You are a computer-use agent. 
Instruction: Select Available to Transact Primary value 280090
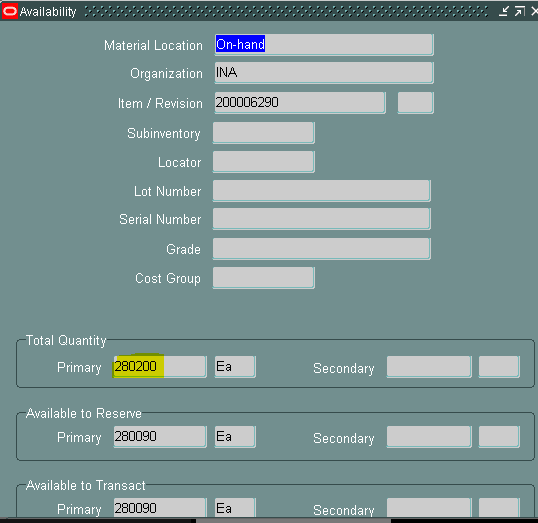160,508
